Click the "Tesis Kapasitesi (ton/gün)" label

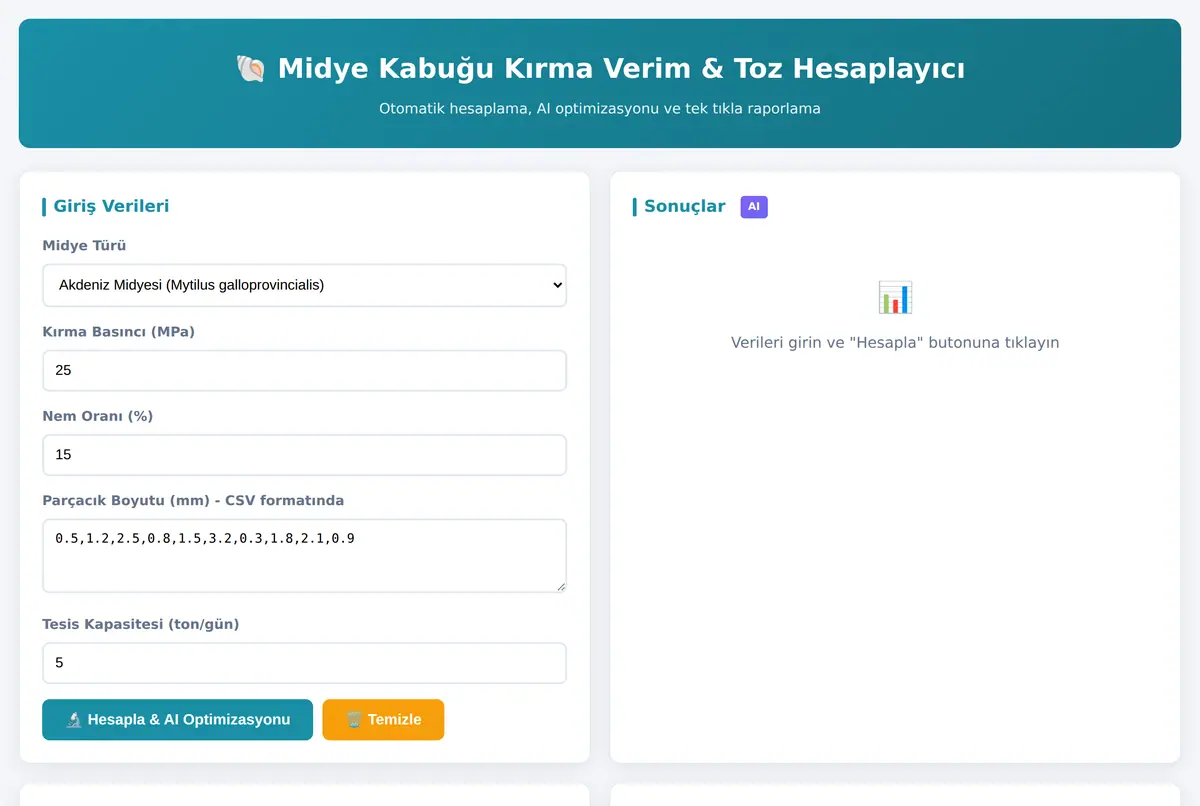[141, 625]
